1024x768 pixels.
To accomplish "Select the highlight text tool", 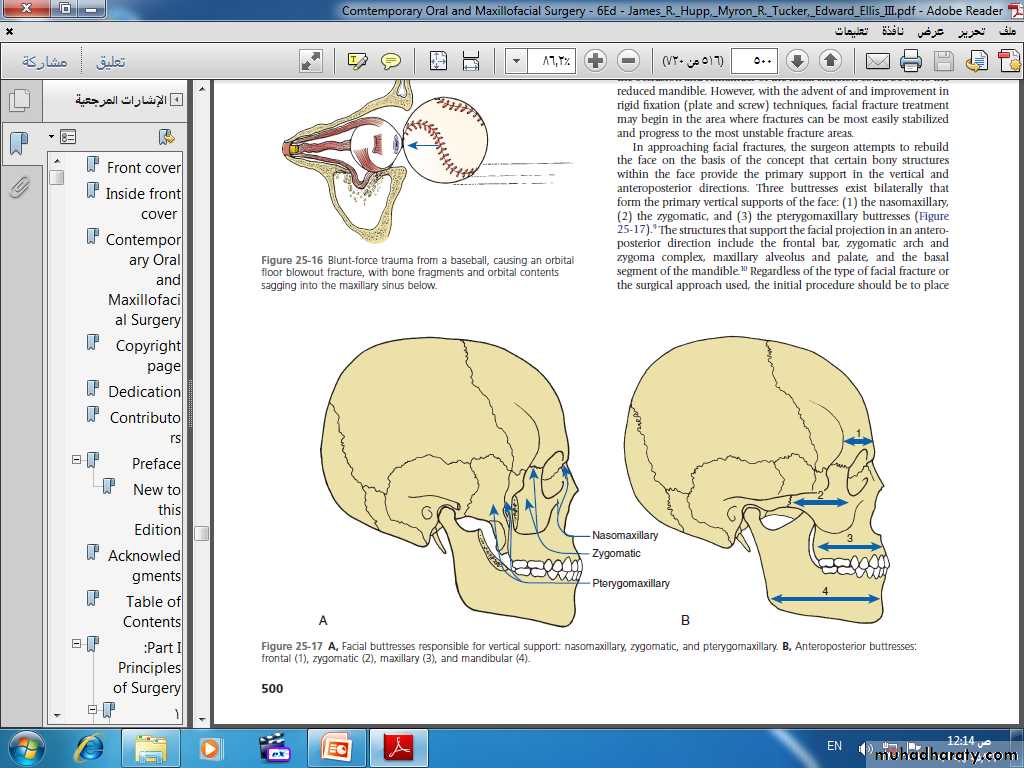I will (357, 61).
